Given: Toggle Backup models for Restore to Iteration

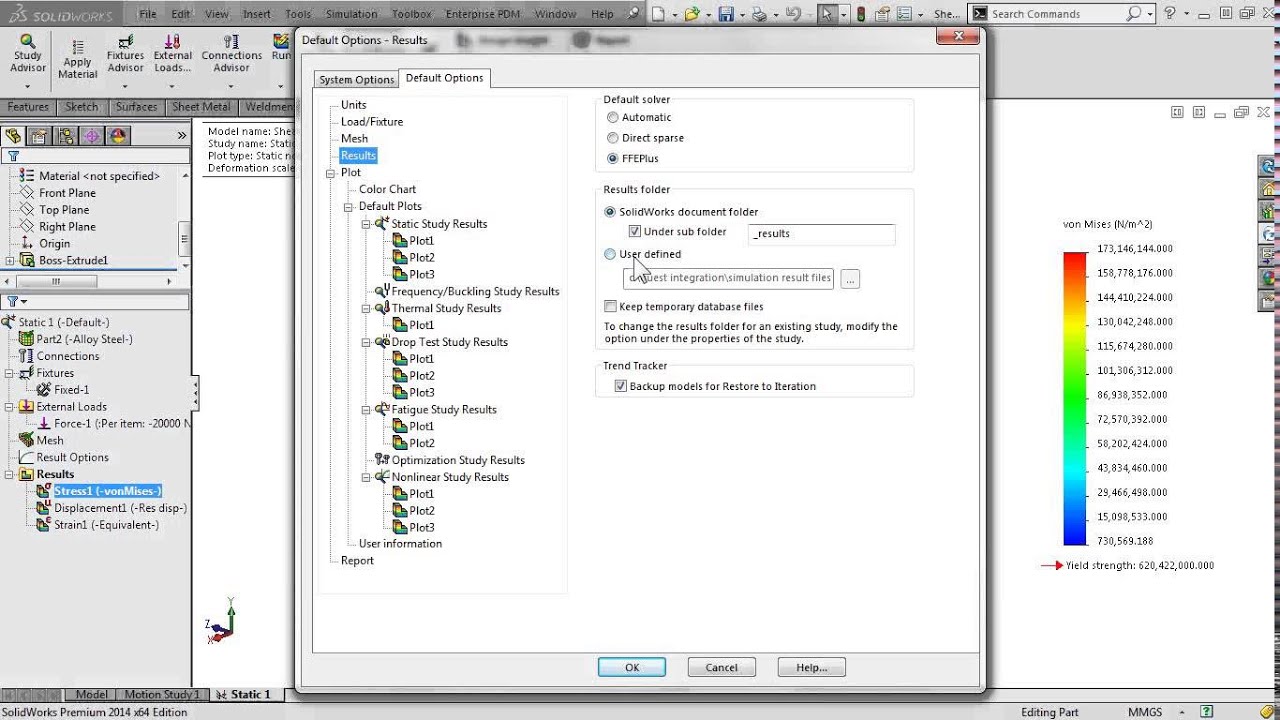Looking at the screenshot, I should tap(621, 386).
